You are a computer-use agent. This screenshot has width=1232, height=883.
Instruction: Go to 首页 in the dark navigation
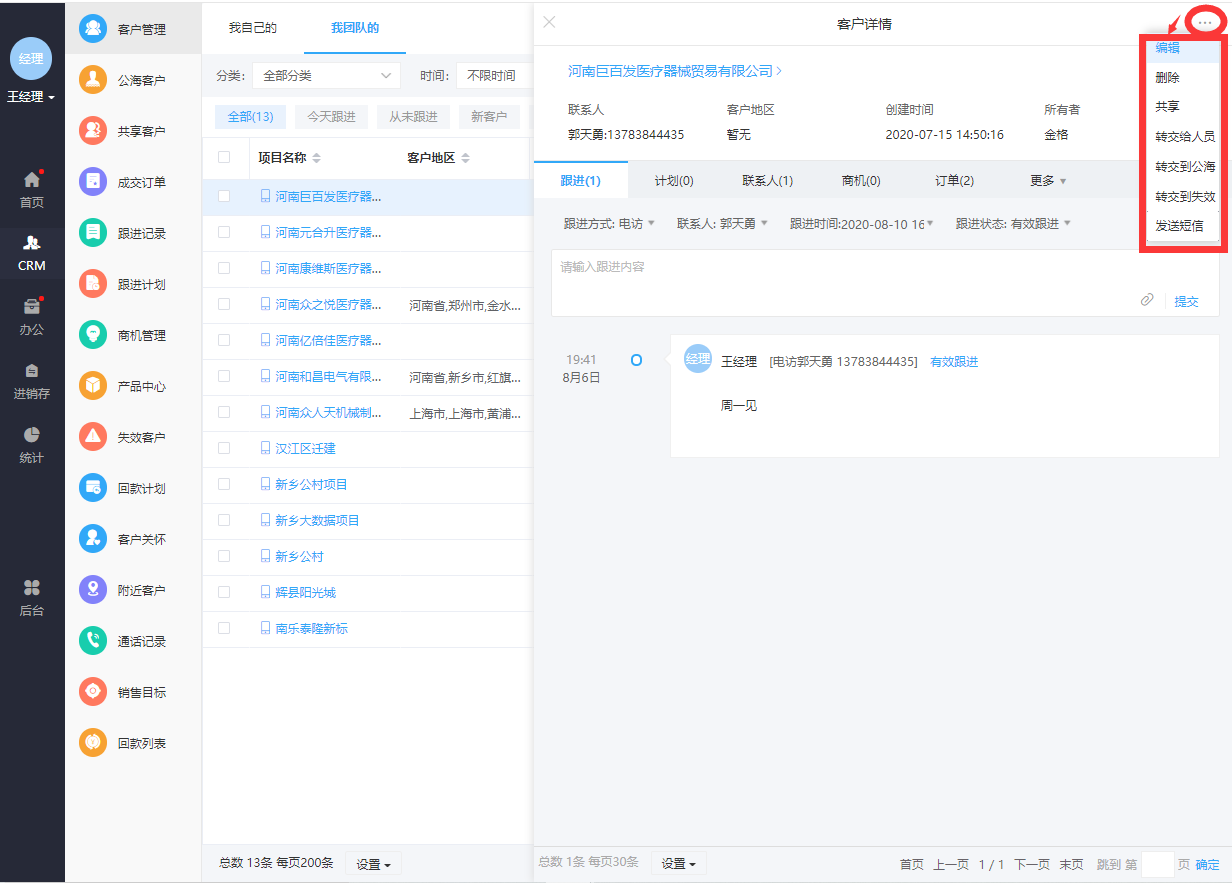coord(32,189)
